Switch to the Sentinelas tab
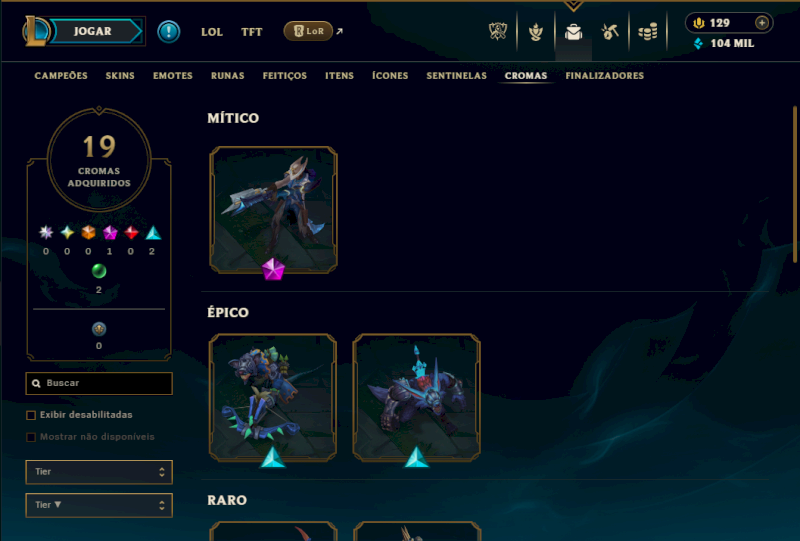This screenshot has width=800, height=541. tap(456, 76)
